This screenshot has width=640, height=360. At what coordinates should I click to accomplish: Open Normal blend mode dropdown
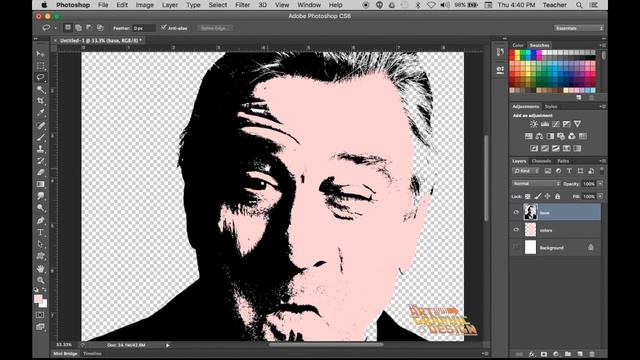(x=536, y=184)
